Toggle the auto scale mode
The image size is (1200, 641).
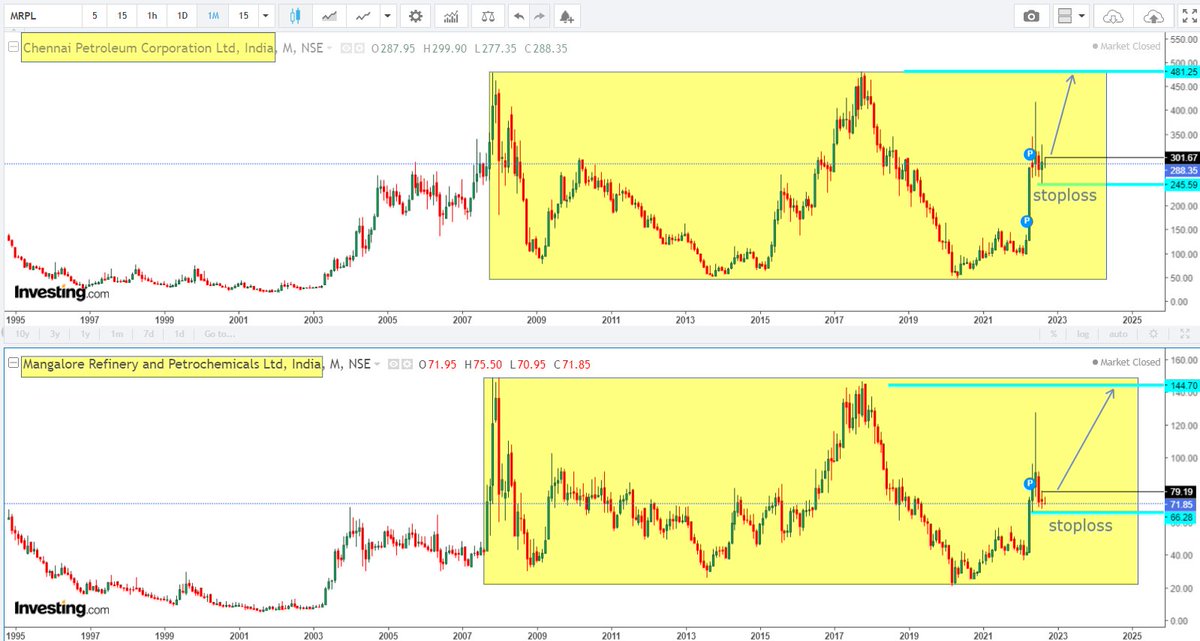[x=1119, y=333]
